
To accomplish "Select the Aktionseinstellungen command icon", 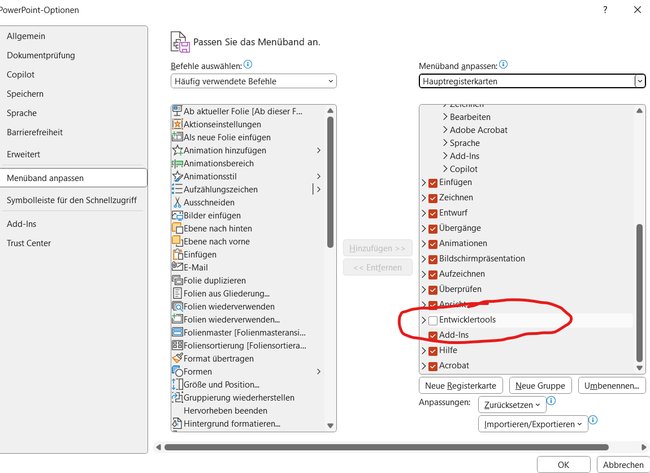I will (x=177, y=124).
